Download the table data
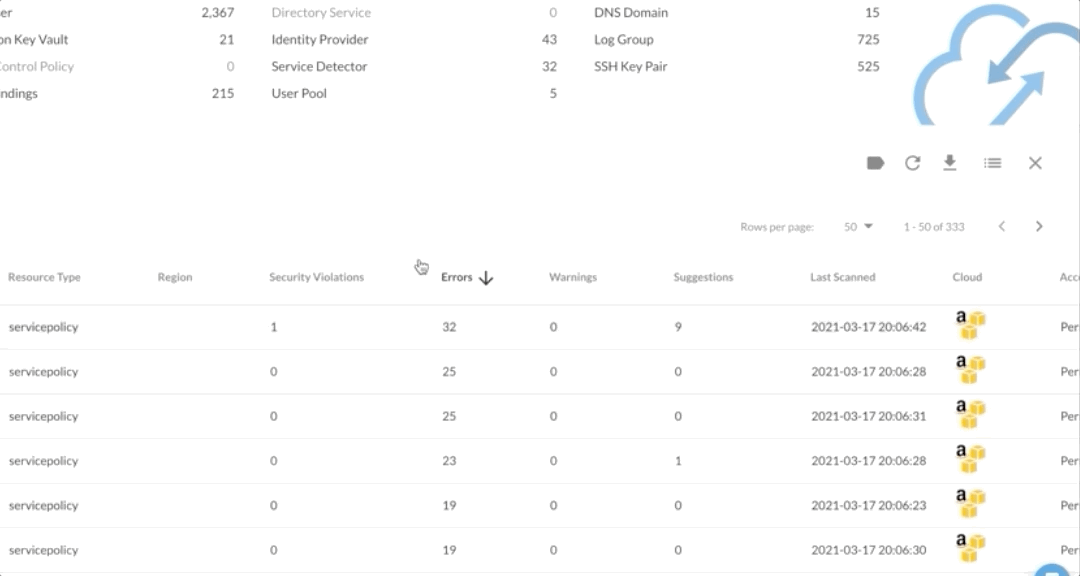 click(x=950, y=163)
